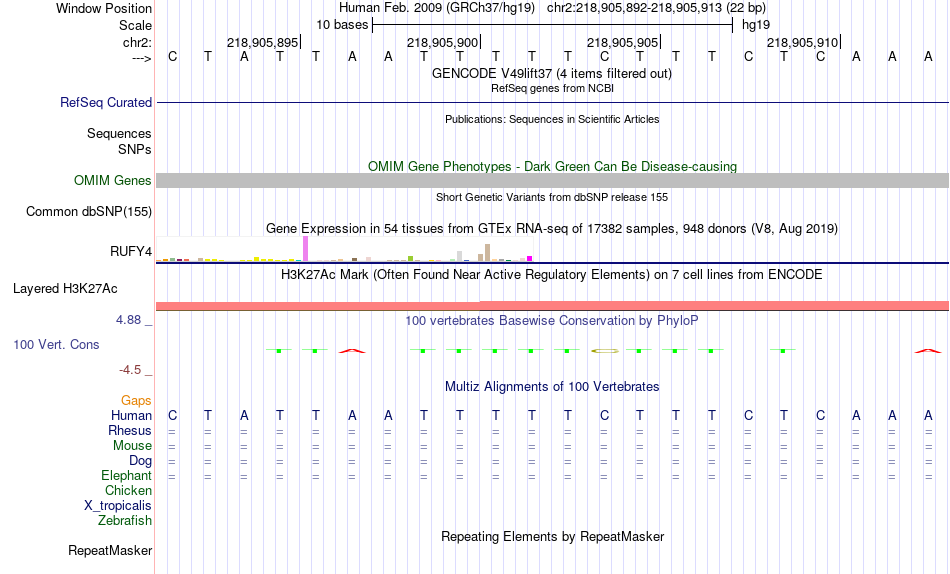Screen dimensions: 950x574
Task: Click the Rhesus alignment row label
Action: tap(130, 430)
